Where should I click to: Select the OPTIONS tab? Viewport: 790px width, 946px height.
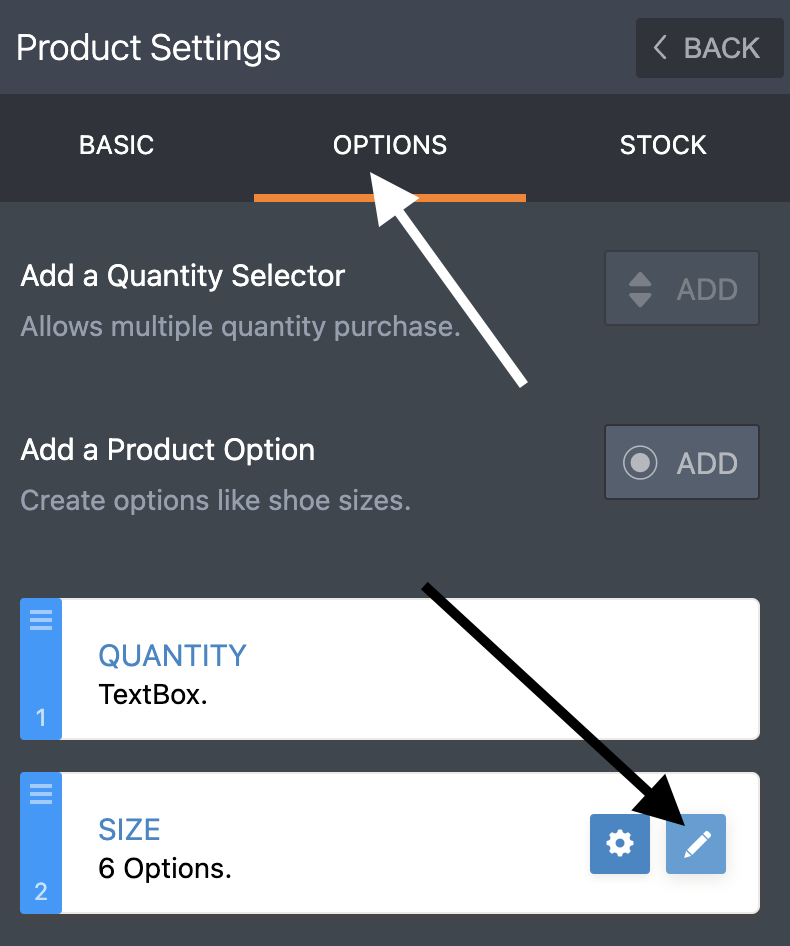tap(390, 145)
